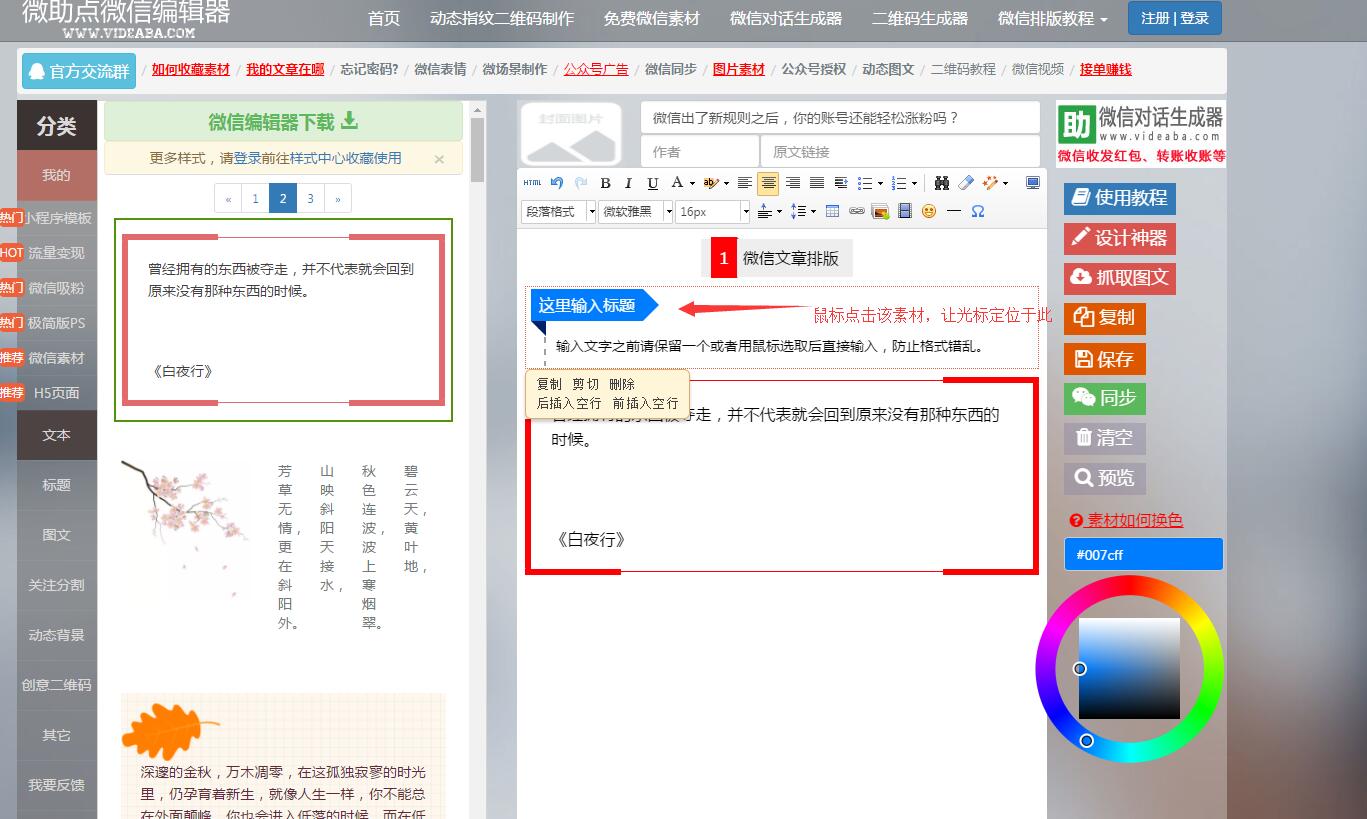Screen dimensions: 1367x819
Task: Click the 官方交流群 button
Action: [x=79, y=71]
